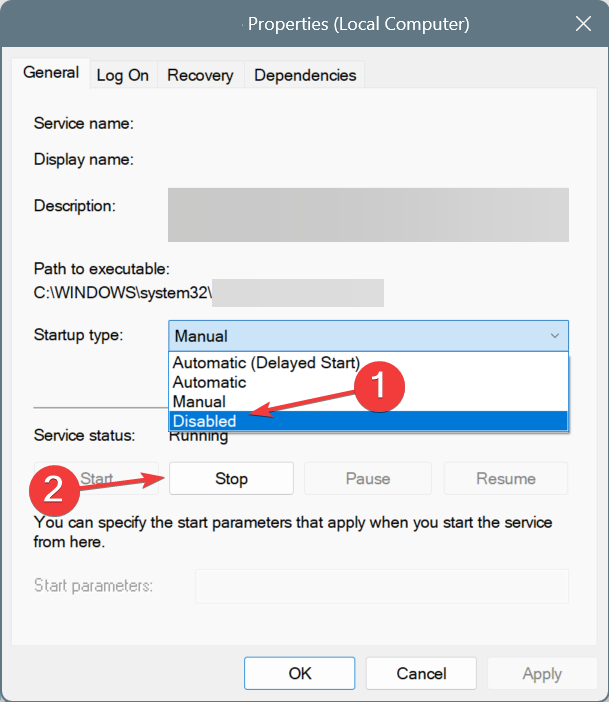The image size is (609, 702).
Task: Open the Log On tab
Action: pyautogui.click(x=123, y=75)
